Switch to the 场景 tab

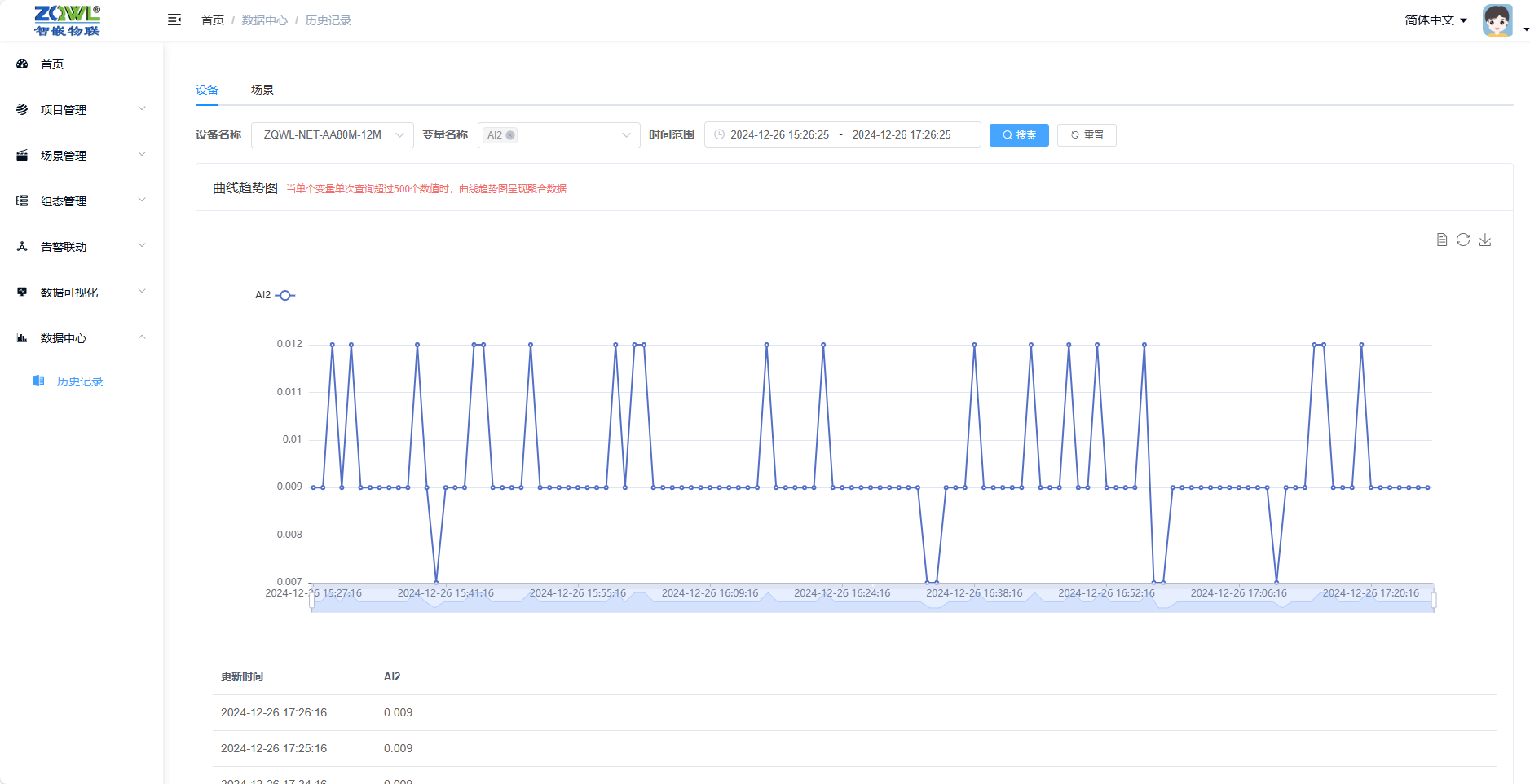click(x=262, y=90)
